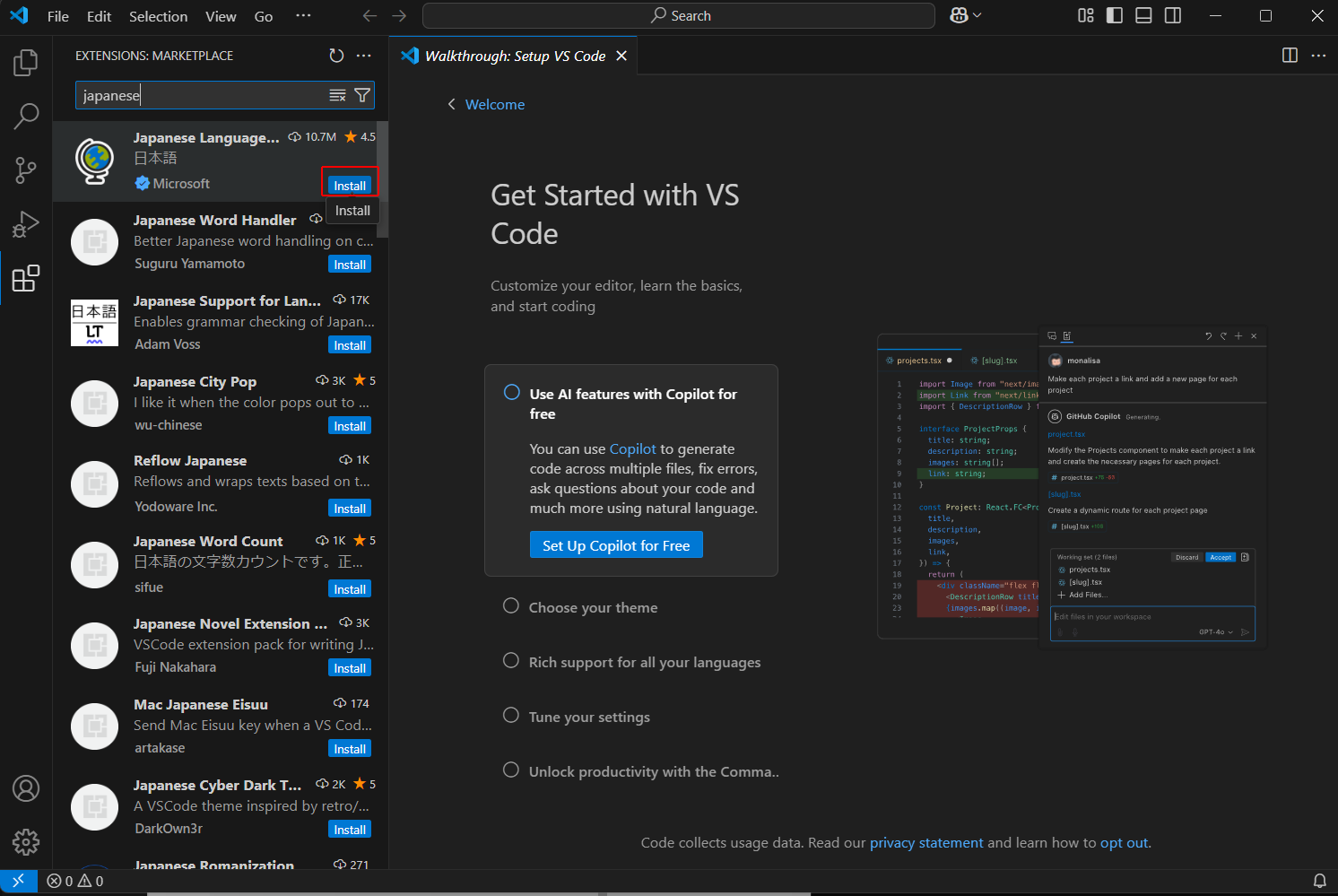Go back using the title bar arrow

(369, 16)
